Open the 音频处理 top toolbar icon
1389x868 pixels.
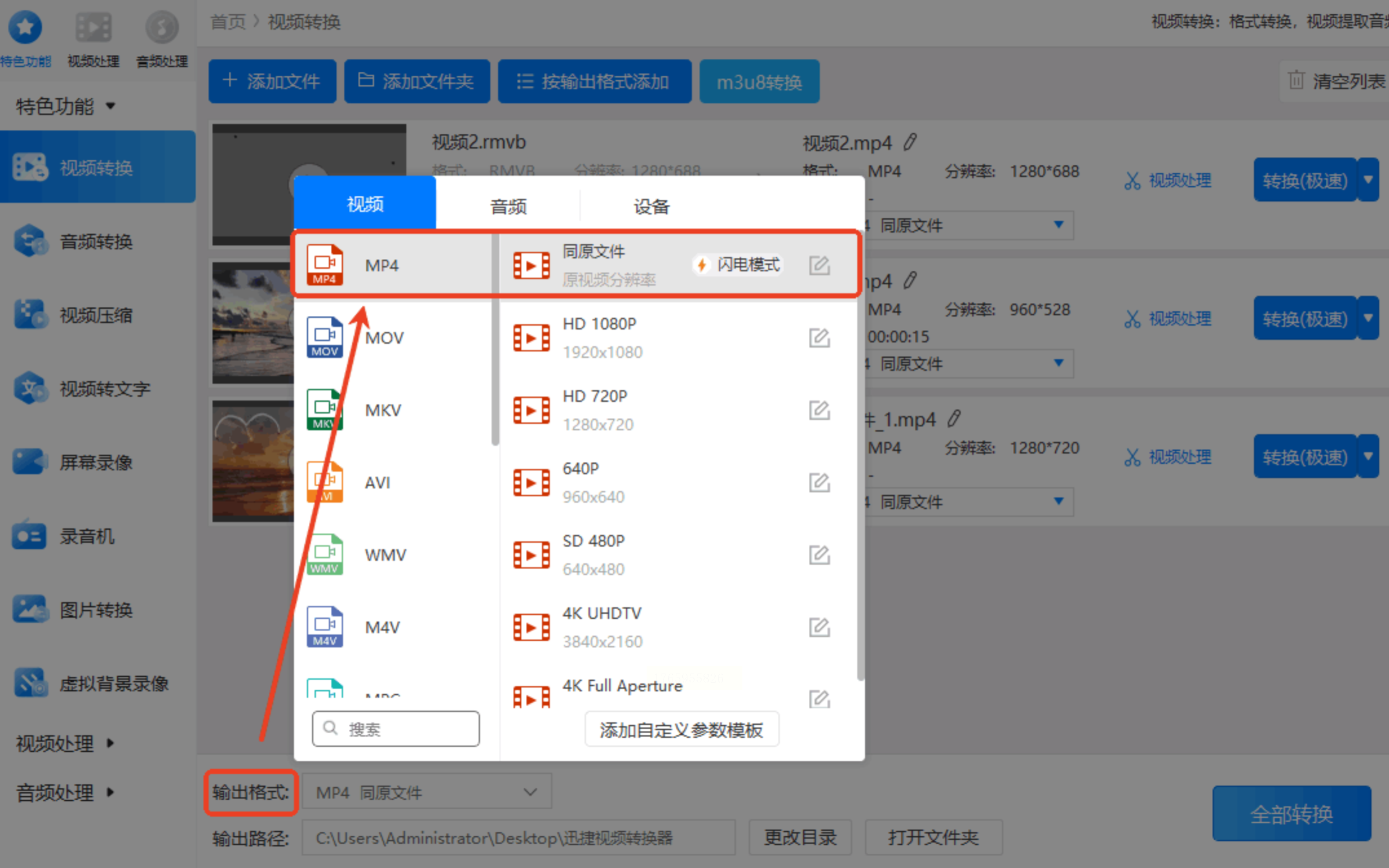[x=162, y=28]
